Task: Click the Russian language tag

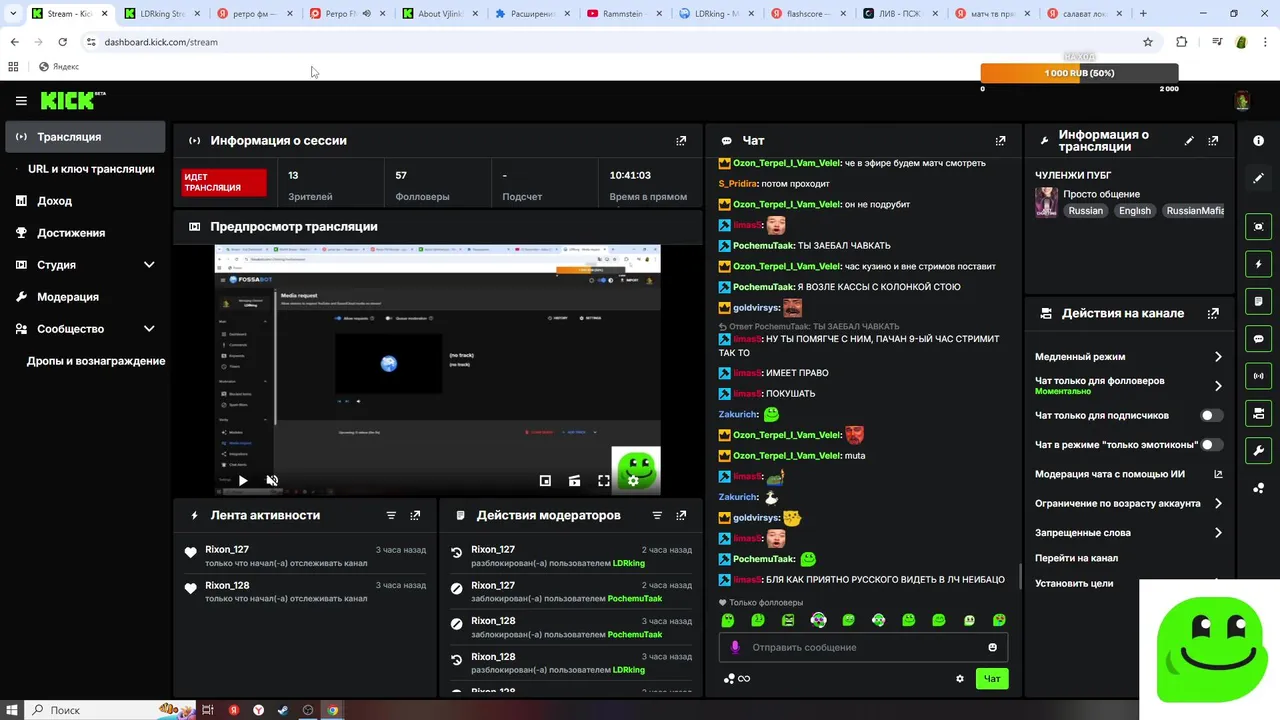Action: pos(1085,211)
